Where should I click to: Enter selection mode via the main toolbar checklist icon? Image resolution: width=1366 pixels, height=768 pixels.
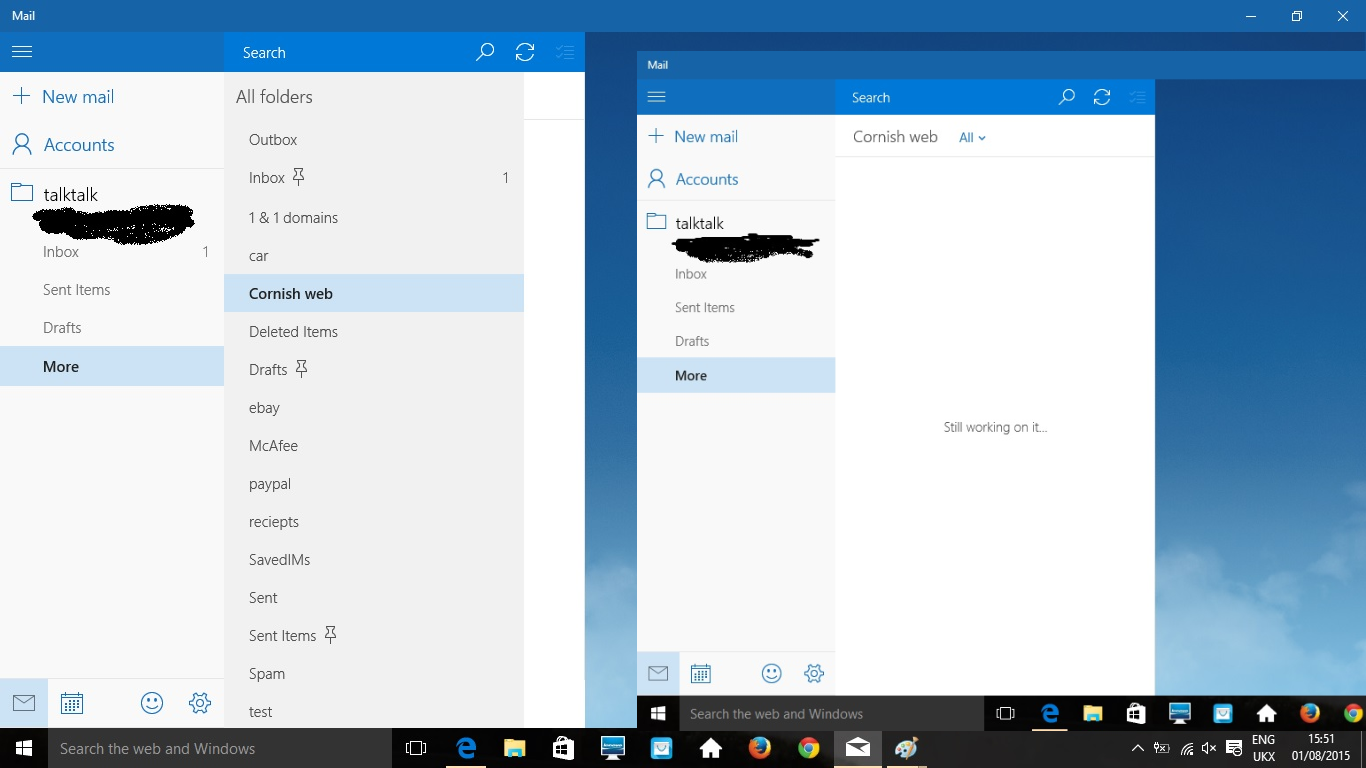(565, 52)
